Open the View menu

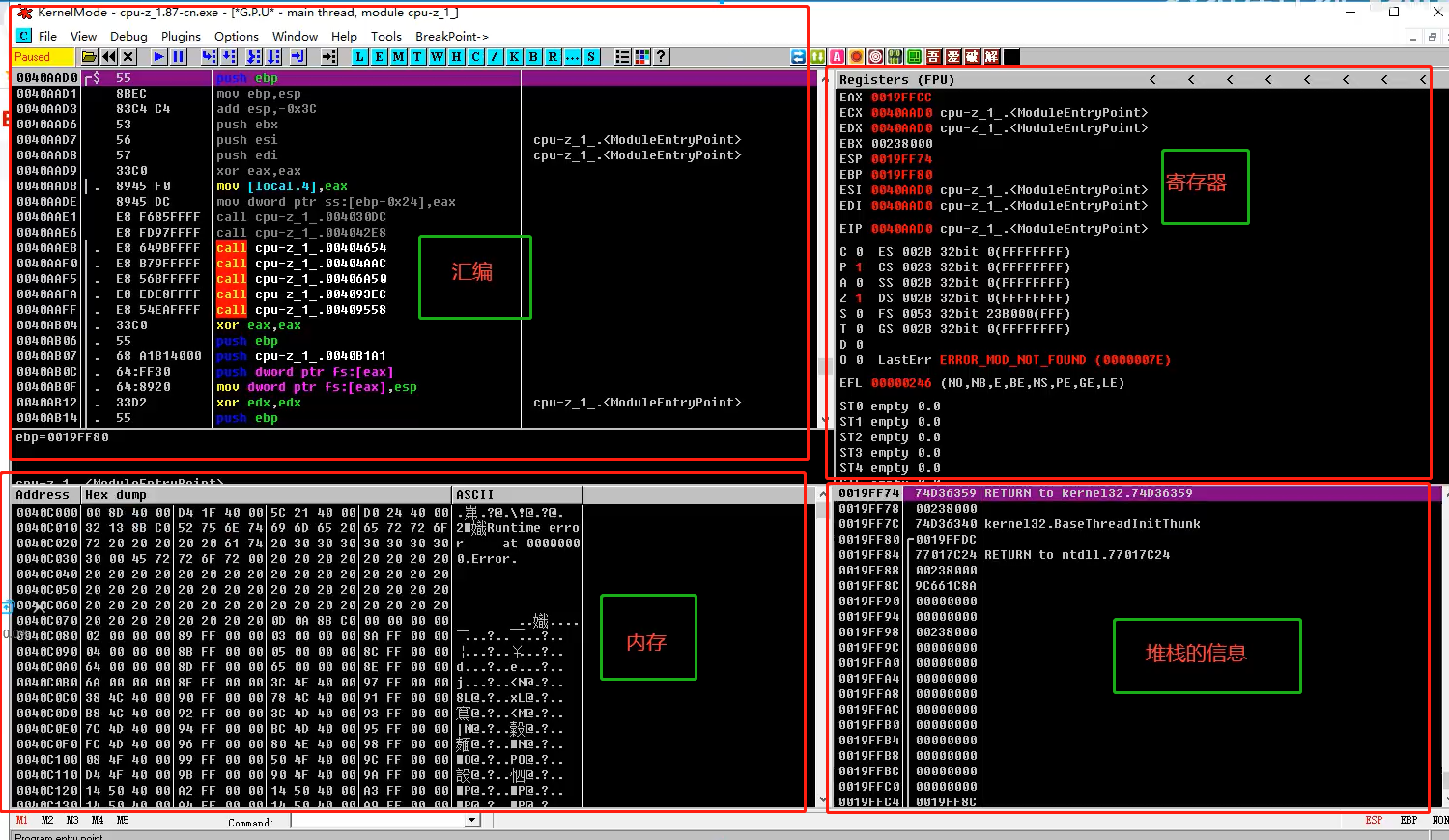click(83, 36)
